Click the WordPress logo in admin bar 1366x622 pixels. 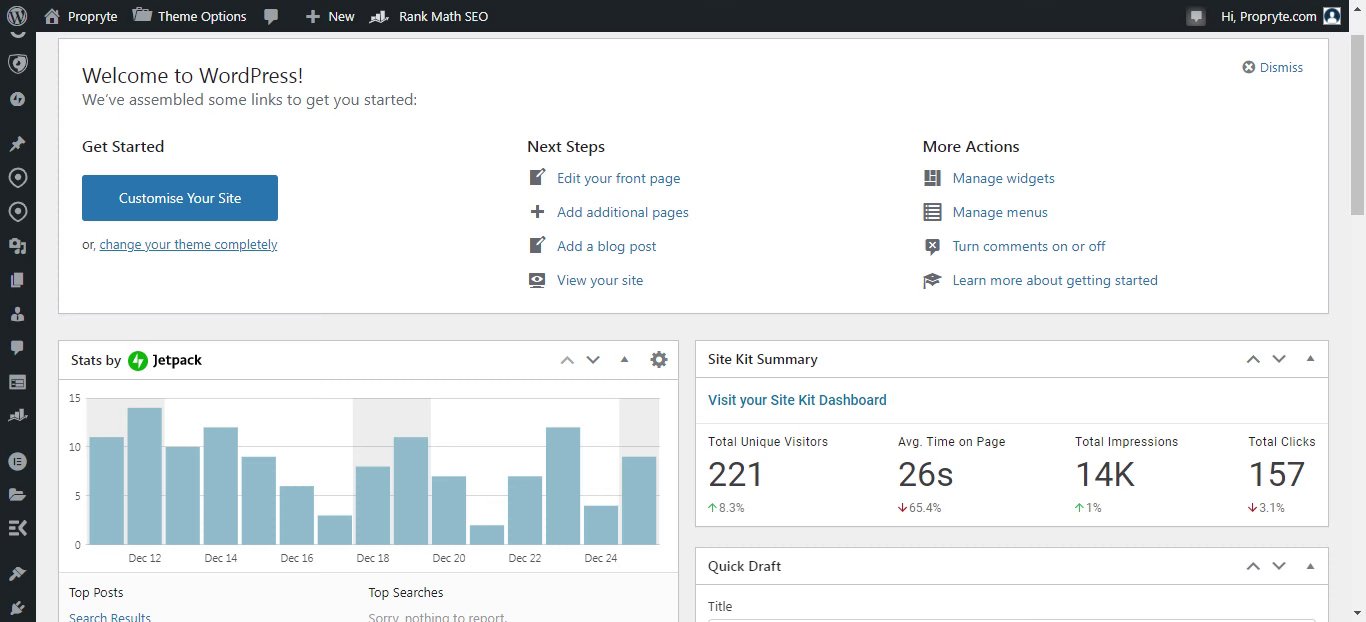(x=16, y=16)
